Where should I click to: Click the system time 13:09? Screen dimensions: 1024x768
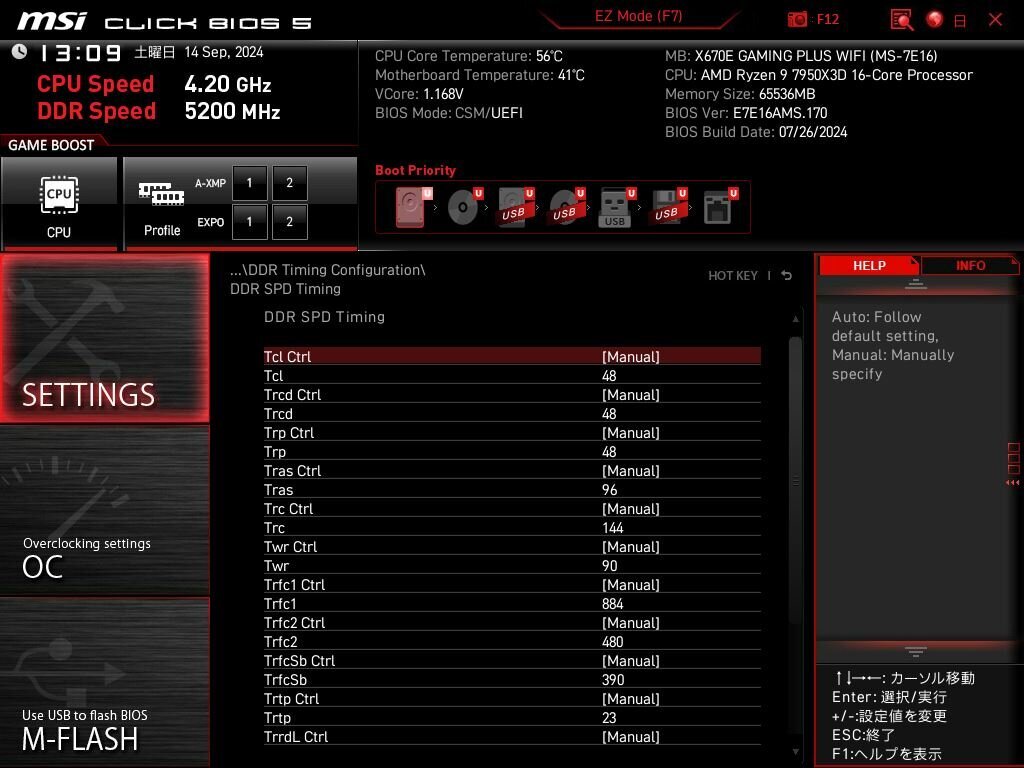coord(80,53)
